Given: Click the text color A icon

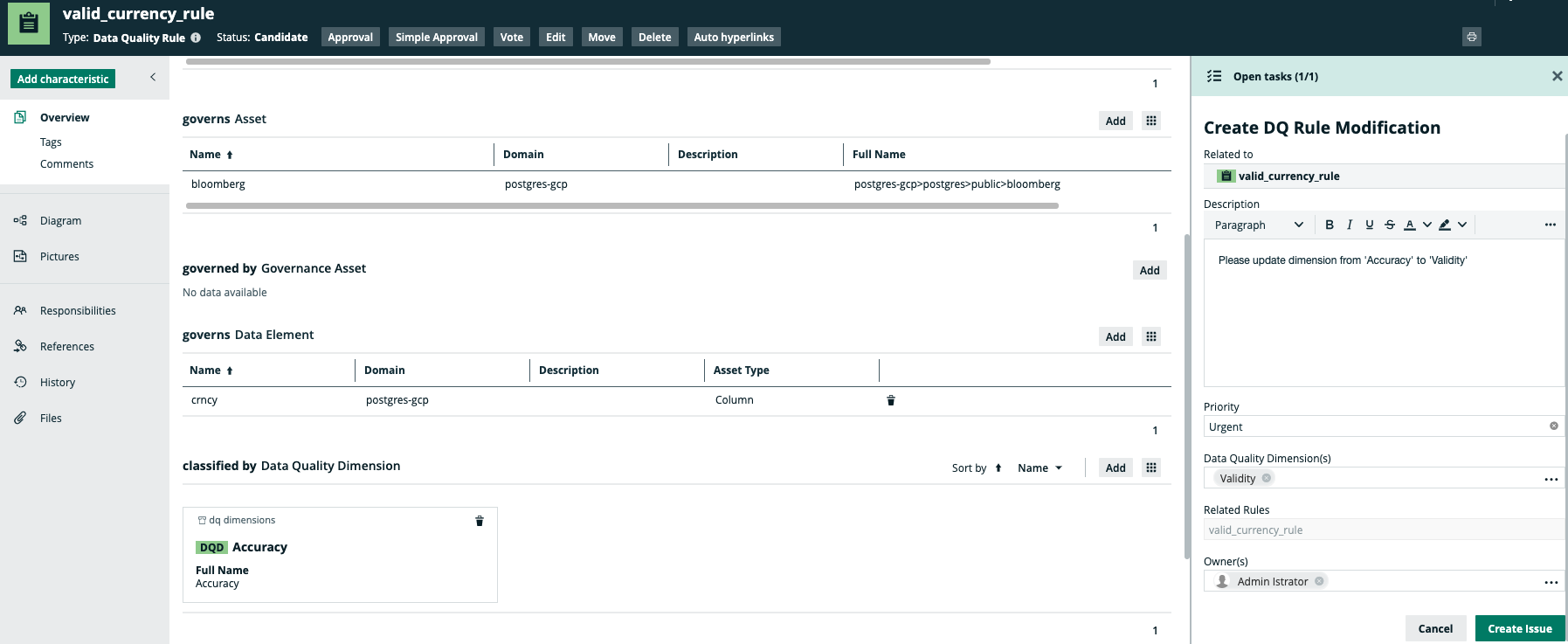Looking at the screenshot, I should click(x=1409, y=225).
